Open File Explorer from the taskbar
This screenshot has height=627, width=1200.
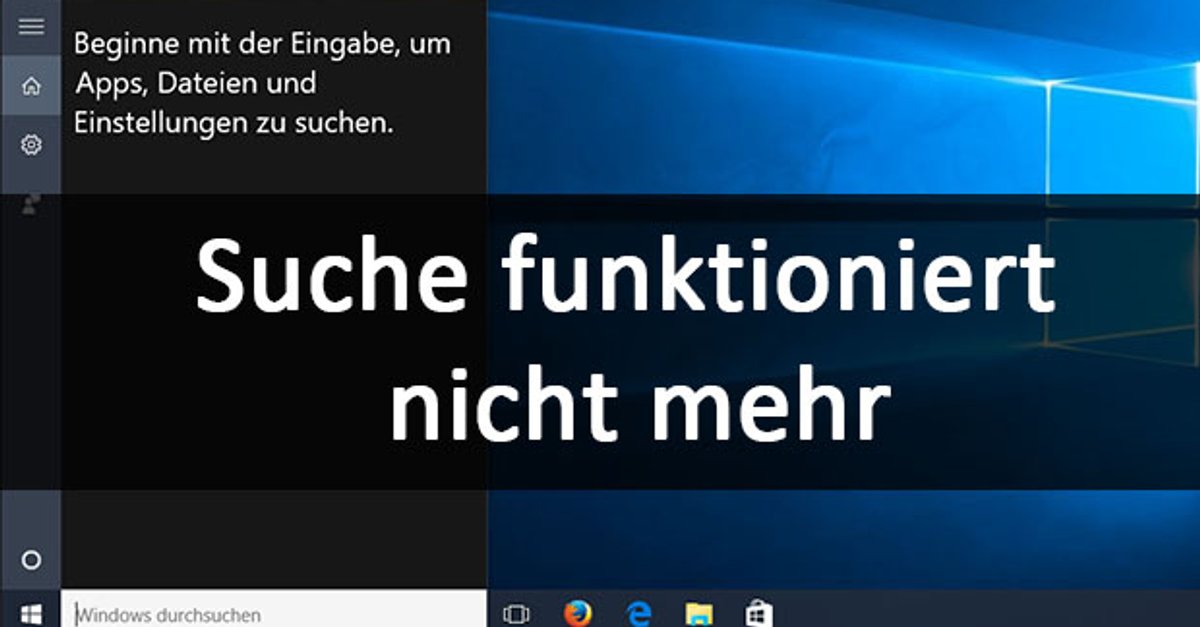point(699,613)
